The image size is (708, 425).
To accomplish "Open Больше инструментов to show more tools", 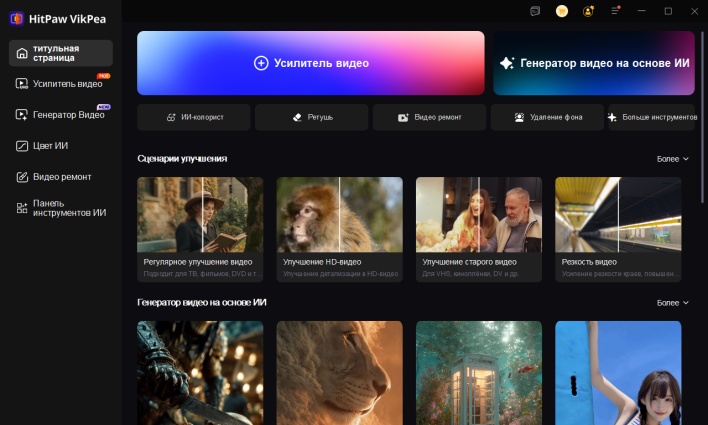I will (652, 117).
